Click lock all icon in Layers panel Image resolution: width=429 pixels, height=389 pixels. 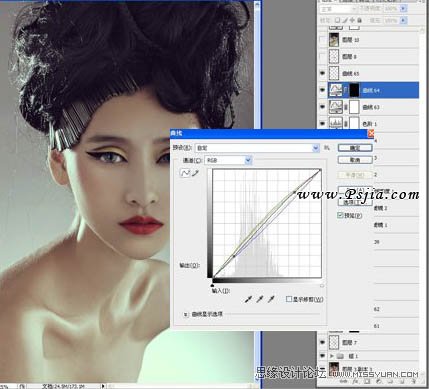(359, 21)
